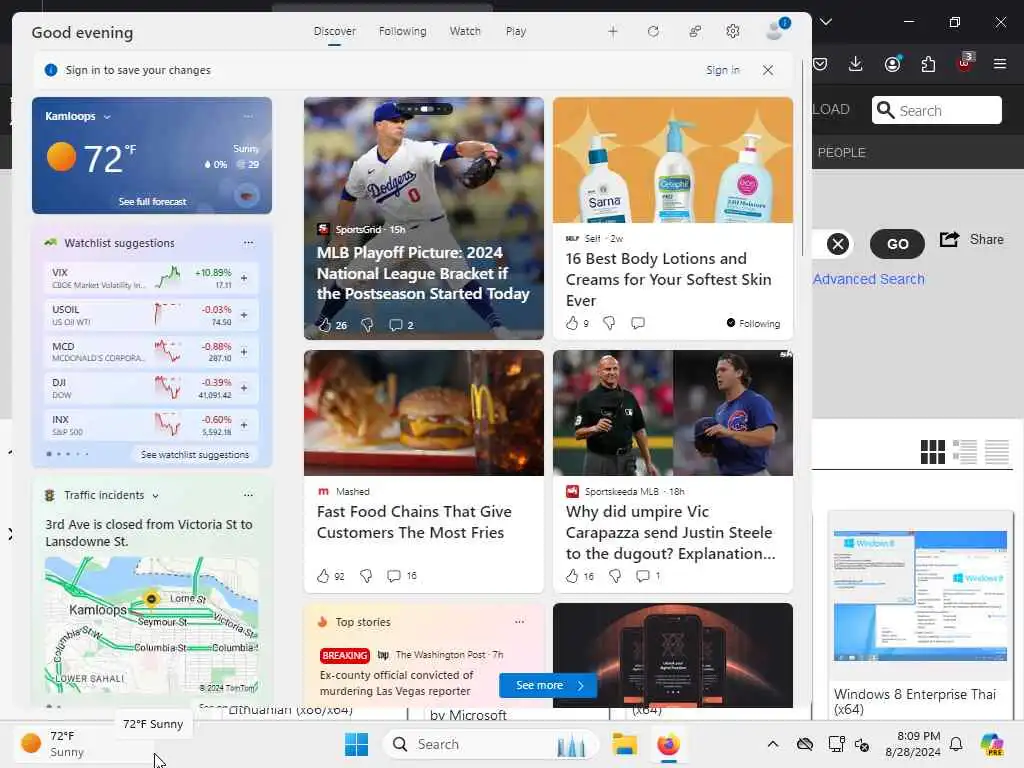The height and width of the screenshot is (768, 1024).
Task: Dislike the MLB Playoff Picture article
Action: [x=367, y=325]
